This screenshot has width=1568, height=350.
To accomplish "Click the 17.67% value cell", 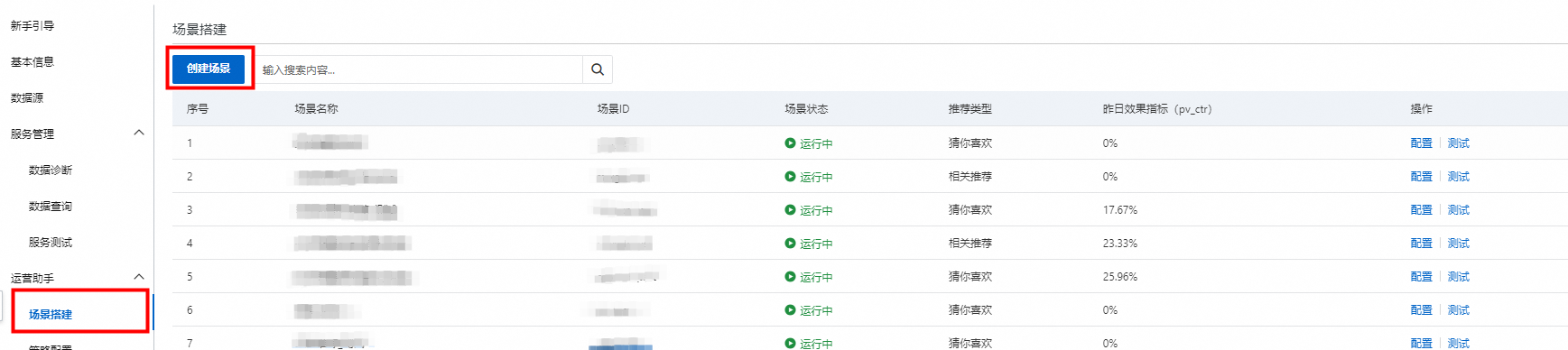I will coord(1120,210).
